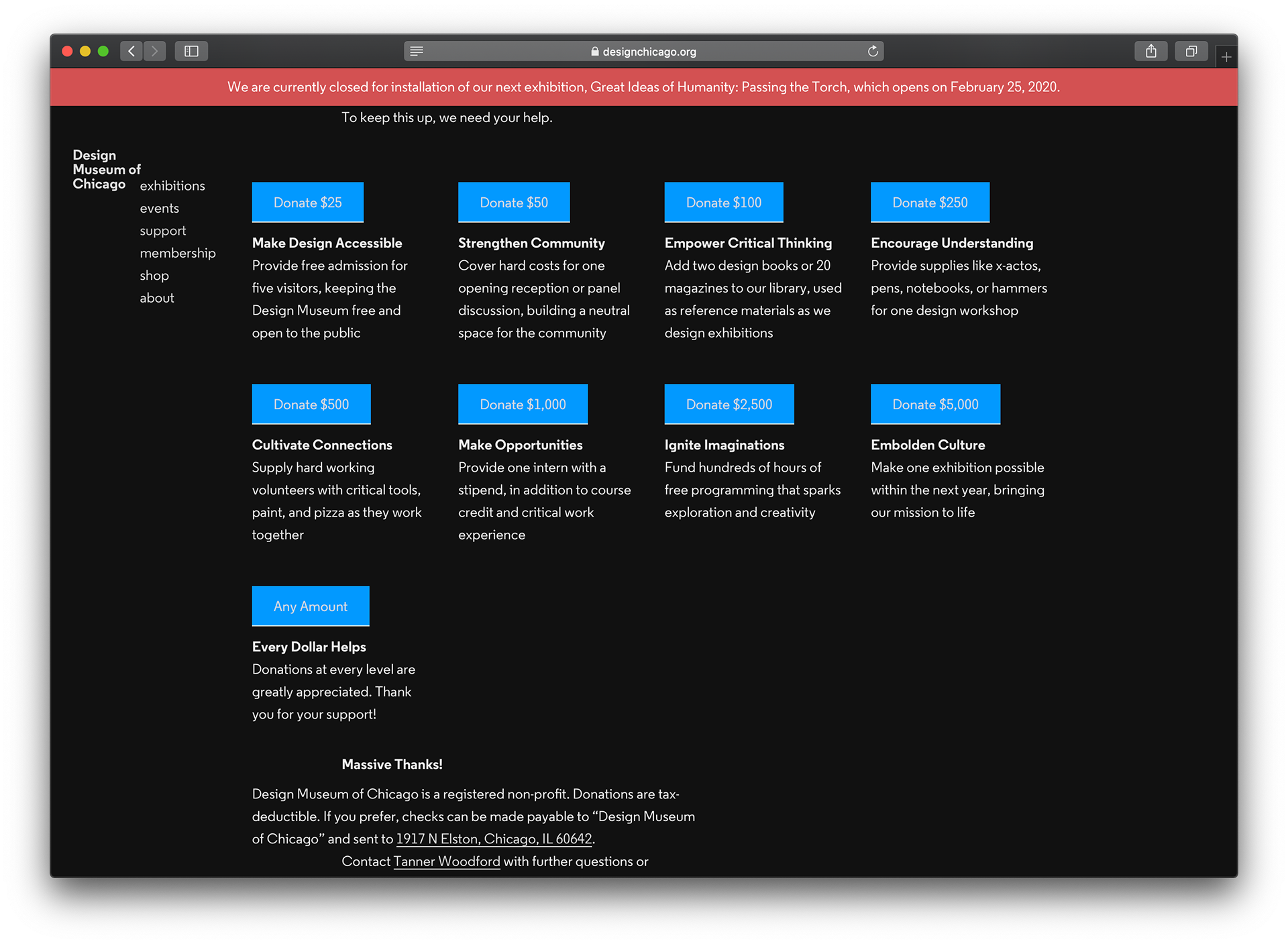Image resolution: width=1288 pixels, height=944 pixels.
Task: Click the Donate $2,500 button
Action: pos(729,405)
